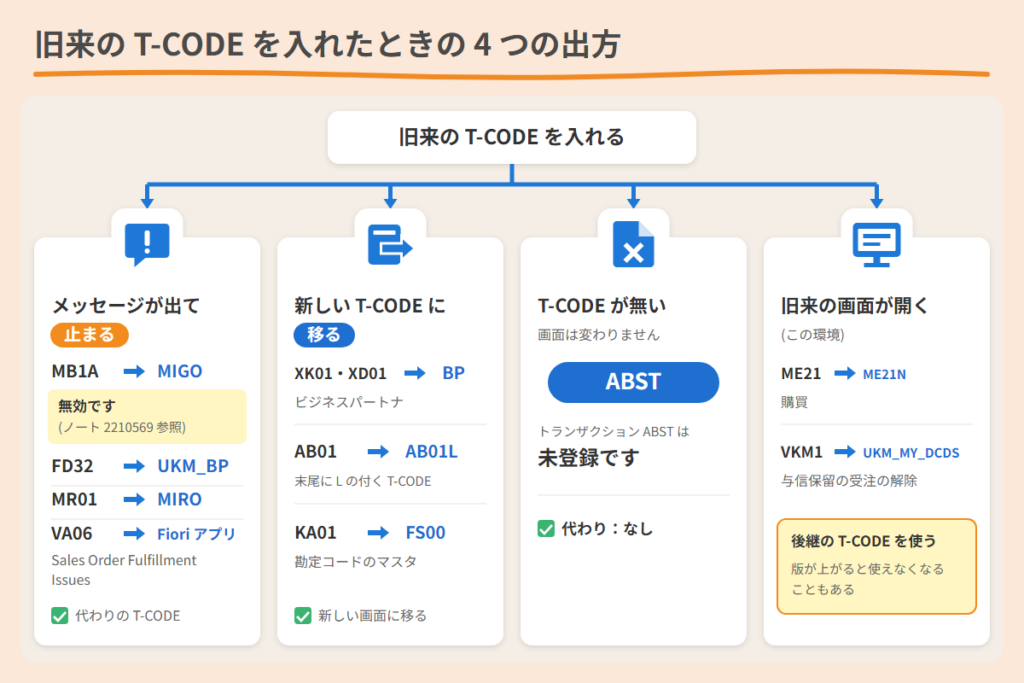
Task: Click the 後継の T-CODE を使う yellow box
Action: coord(876,566)
